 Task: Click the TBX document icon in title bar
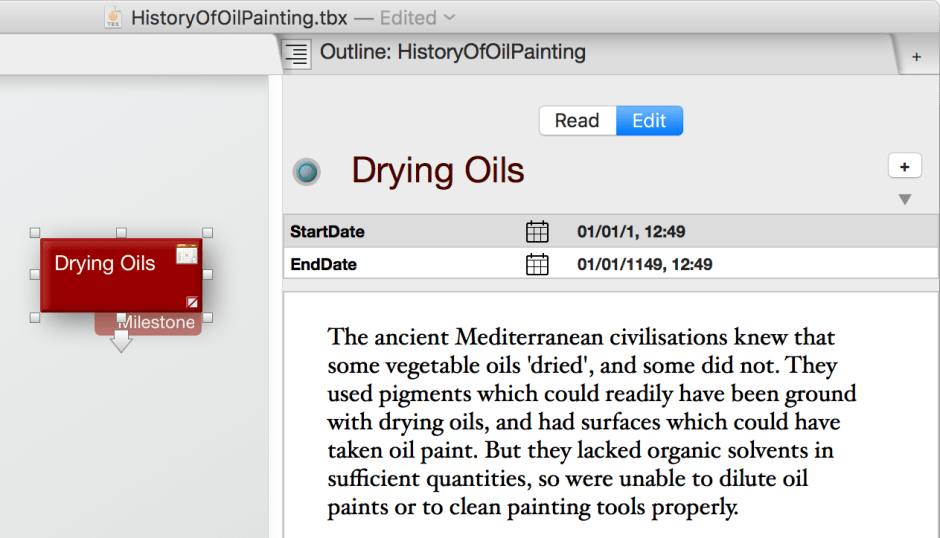click(x=114, y=17)
